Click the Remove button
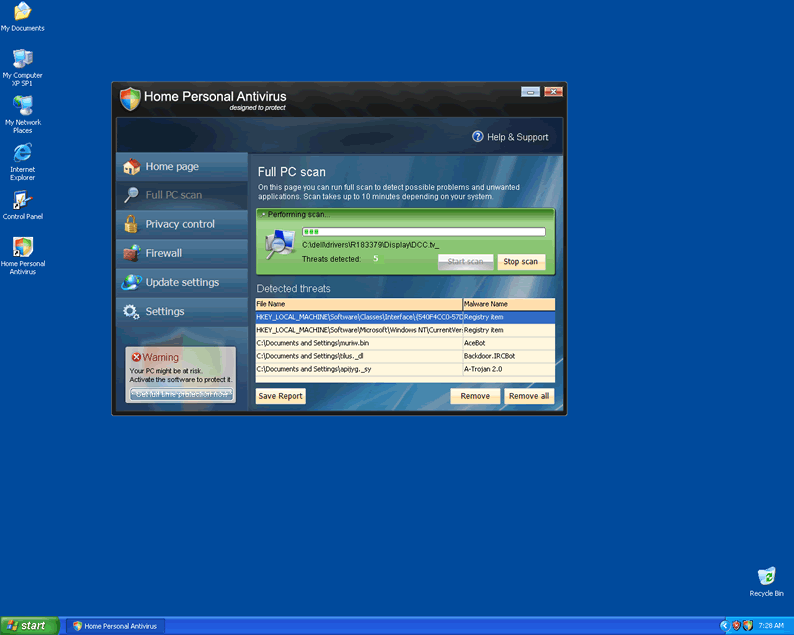 [475, 396]
